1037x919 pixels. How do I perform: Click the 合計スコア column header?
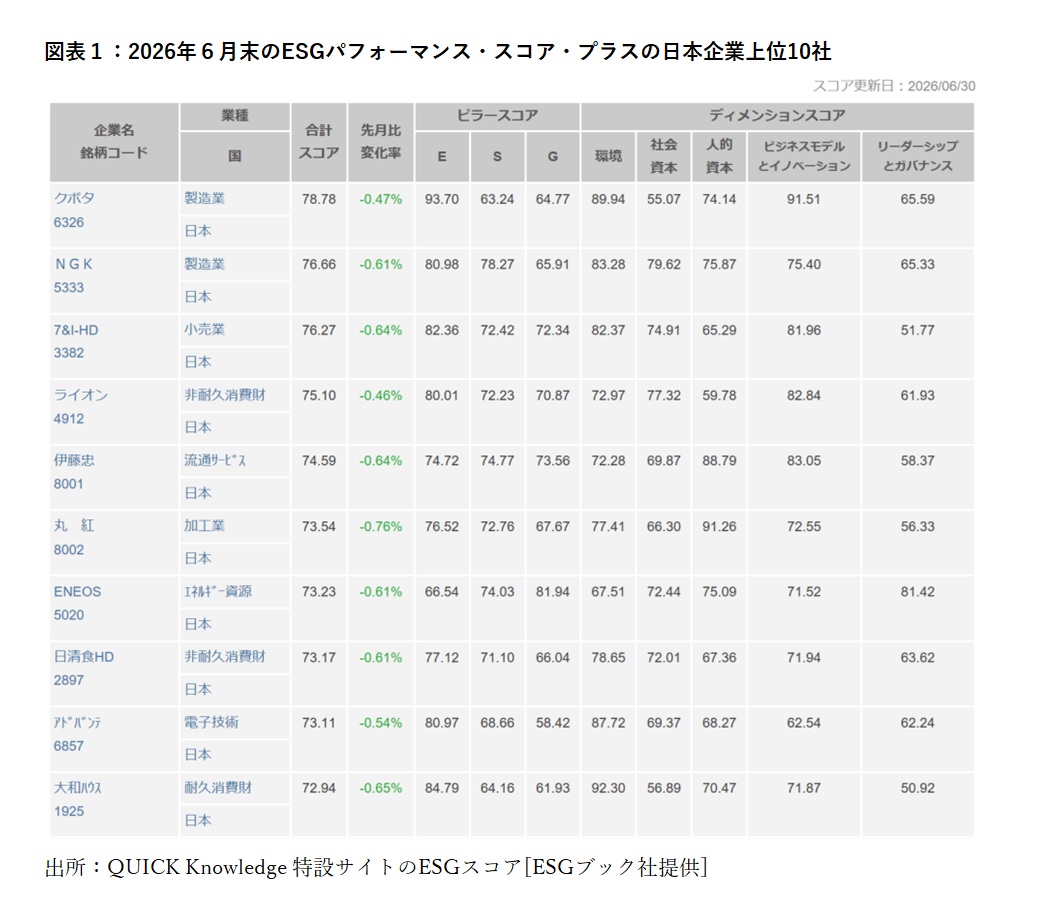coord(319,142)
